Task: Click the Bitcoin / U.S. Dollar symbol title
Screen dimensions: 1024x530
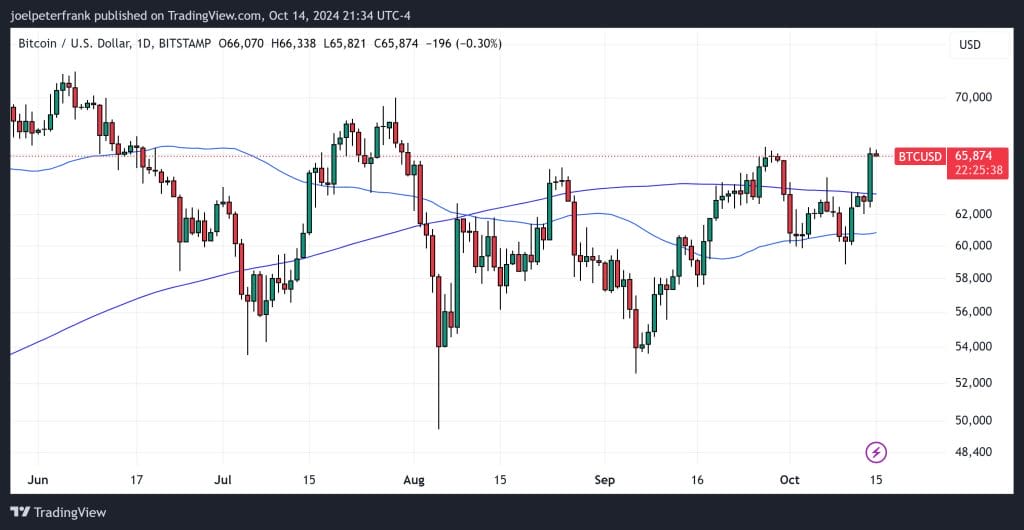Action: pos(79,44)
